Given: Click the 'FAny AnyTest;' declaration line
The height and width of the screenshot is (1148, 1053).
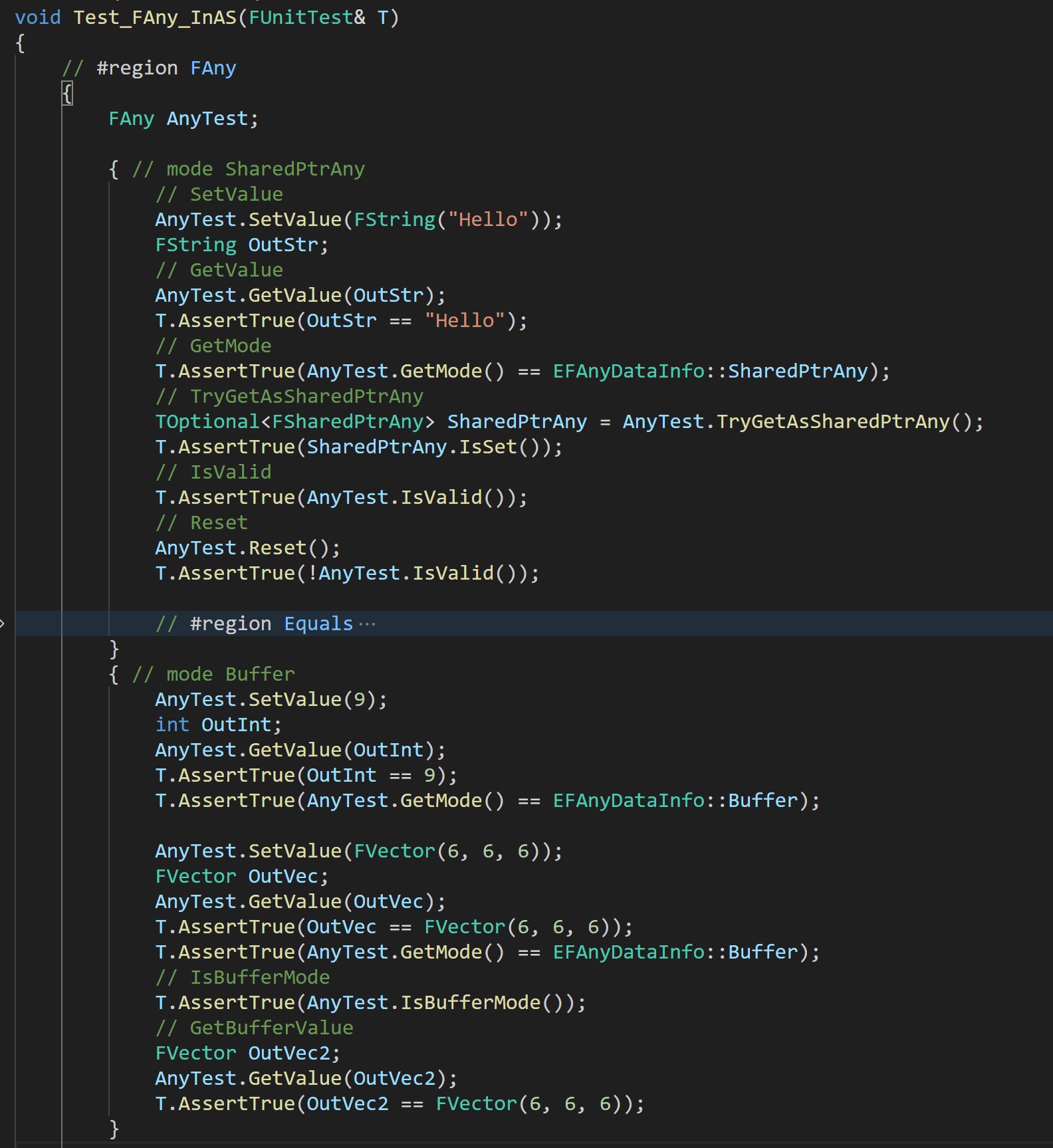Looking at the screenshot, I should click(183, 118).
